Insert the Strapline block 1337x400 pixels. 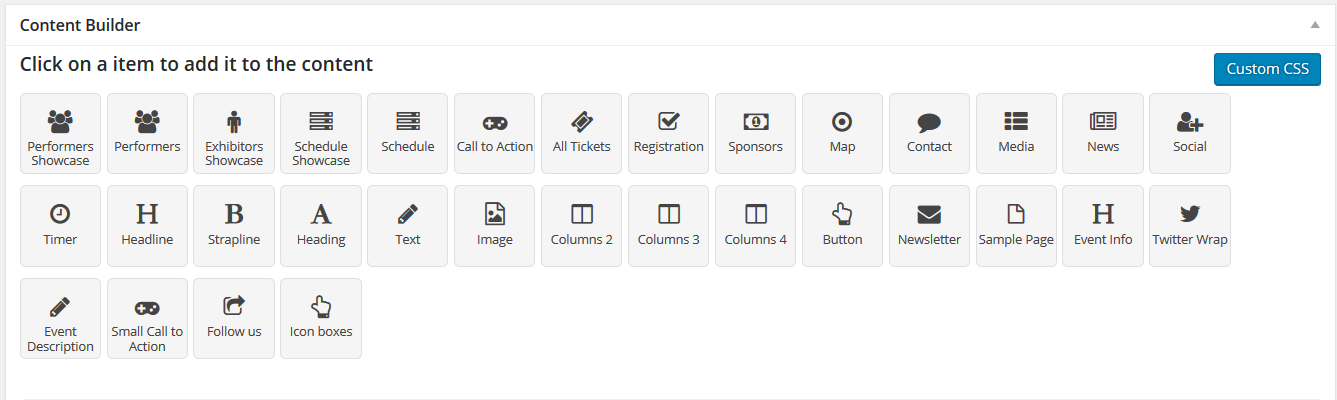click(x=234, y=226)
